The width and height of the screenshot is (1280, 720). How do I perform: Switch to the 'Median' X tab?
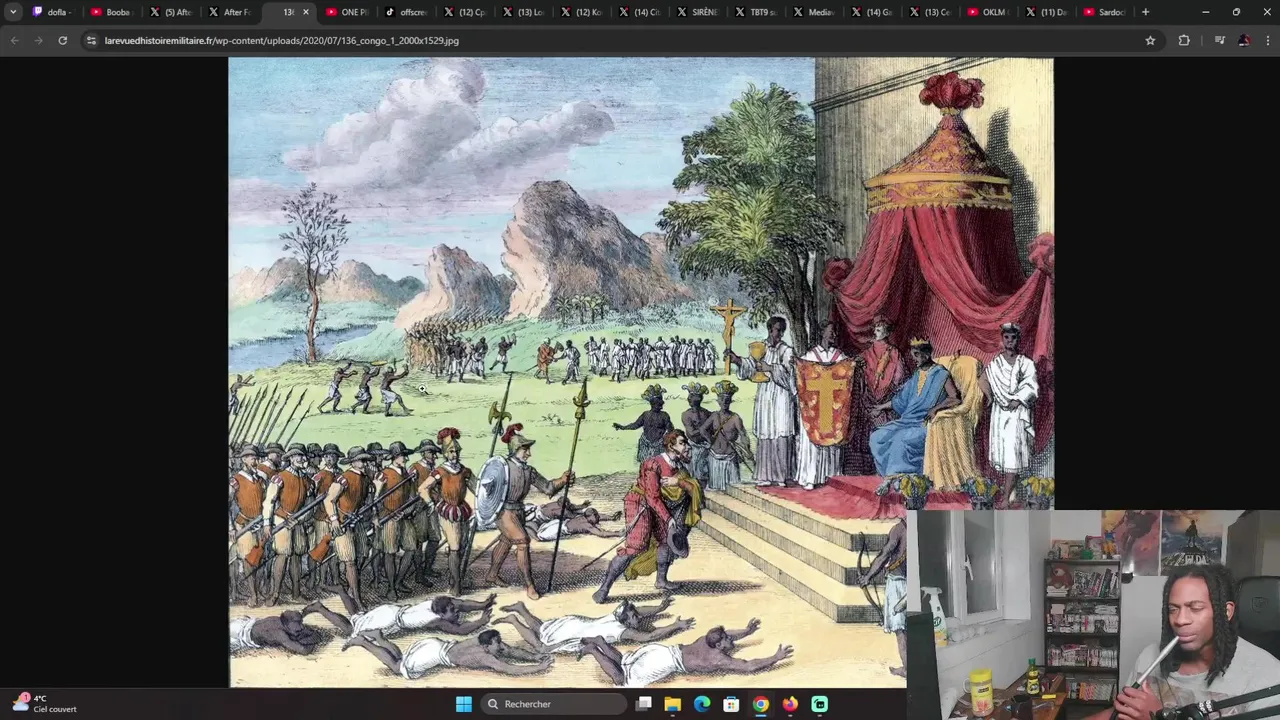tap(814, 12)
